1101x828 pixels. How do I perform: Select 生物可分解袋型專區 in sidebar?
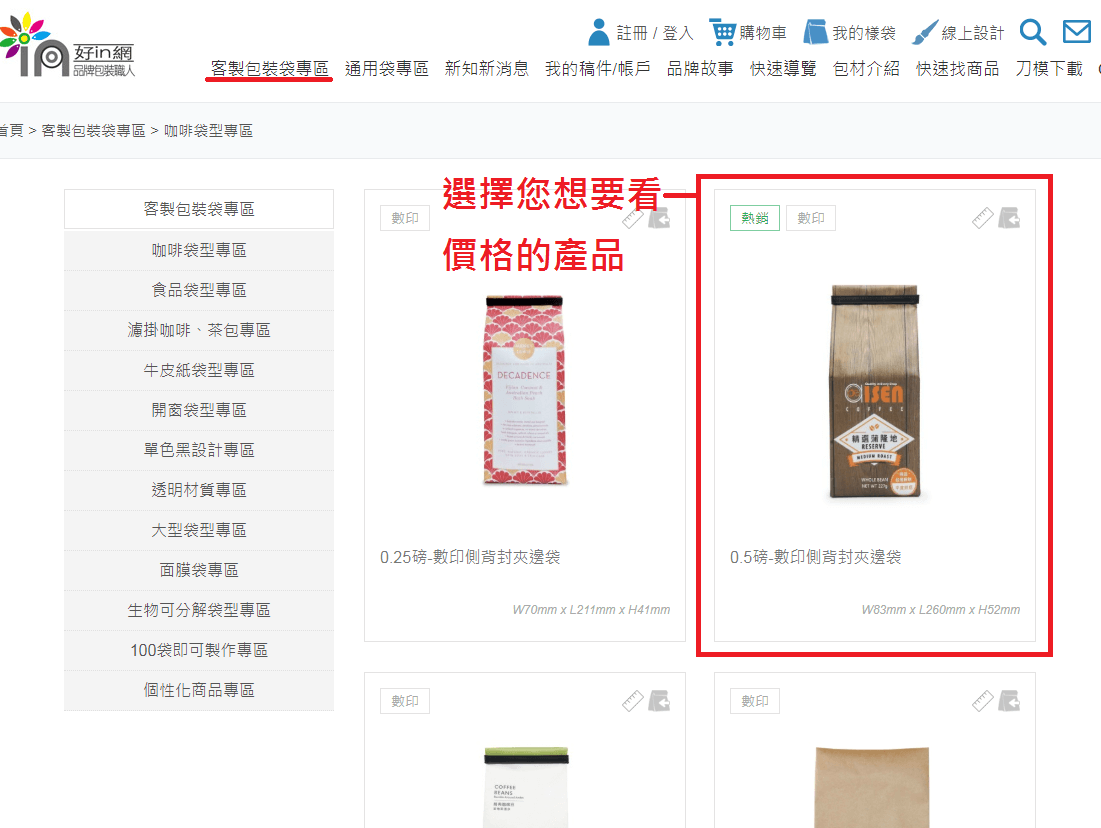click(x=199, y=610)
